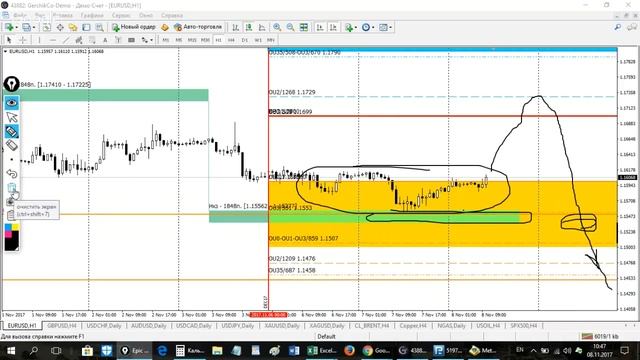Screen dimensions: 640x360
Task: Switch chart to candlestick type
Action: [249, 27]
